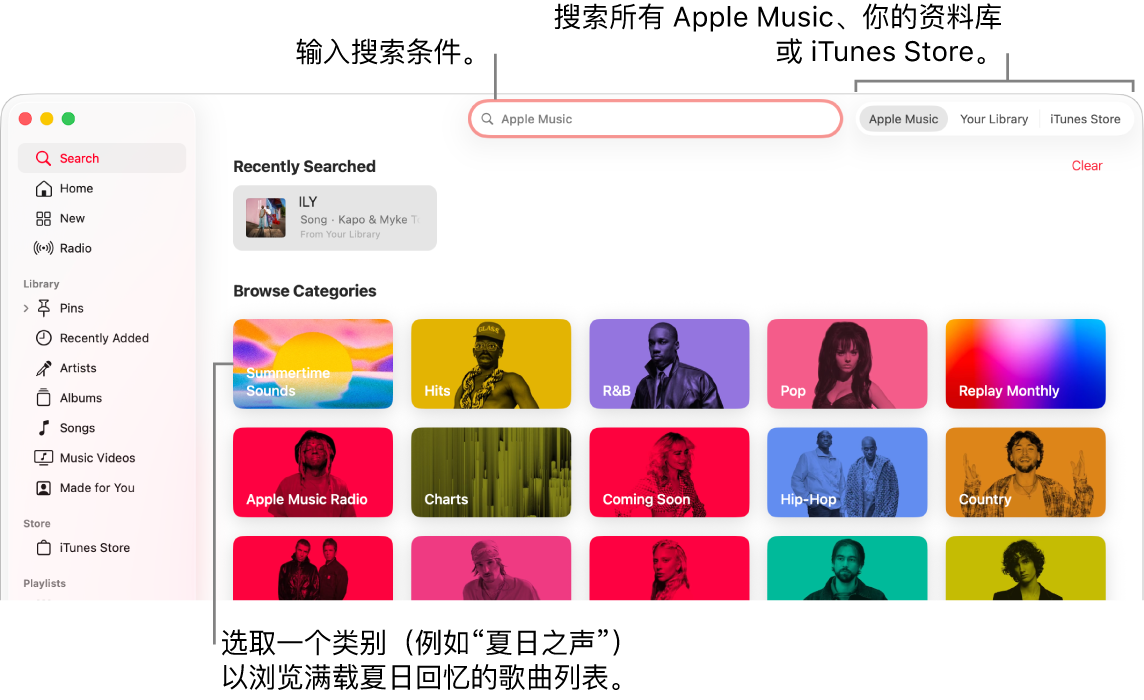Go to Home text in sidebar

[77, 188]
